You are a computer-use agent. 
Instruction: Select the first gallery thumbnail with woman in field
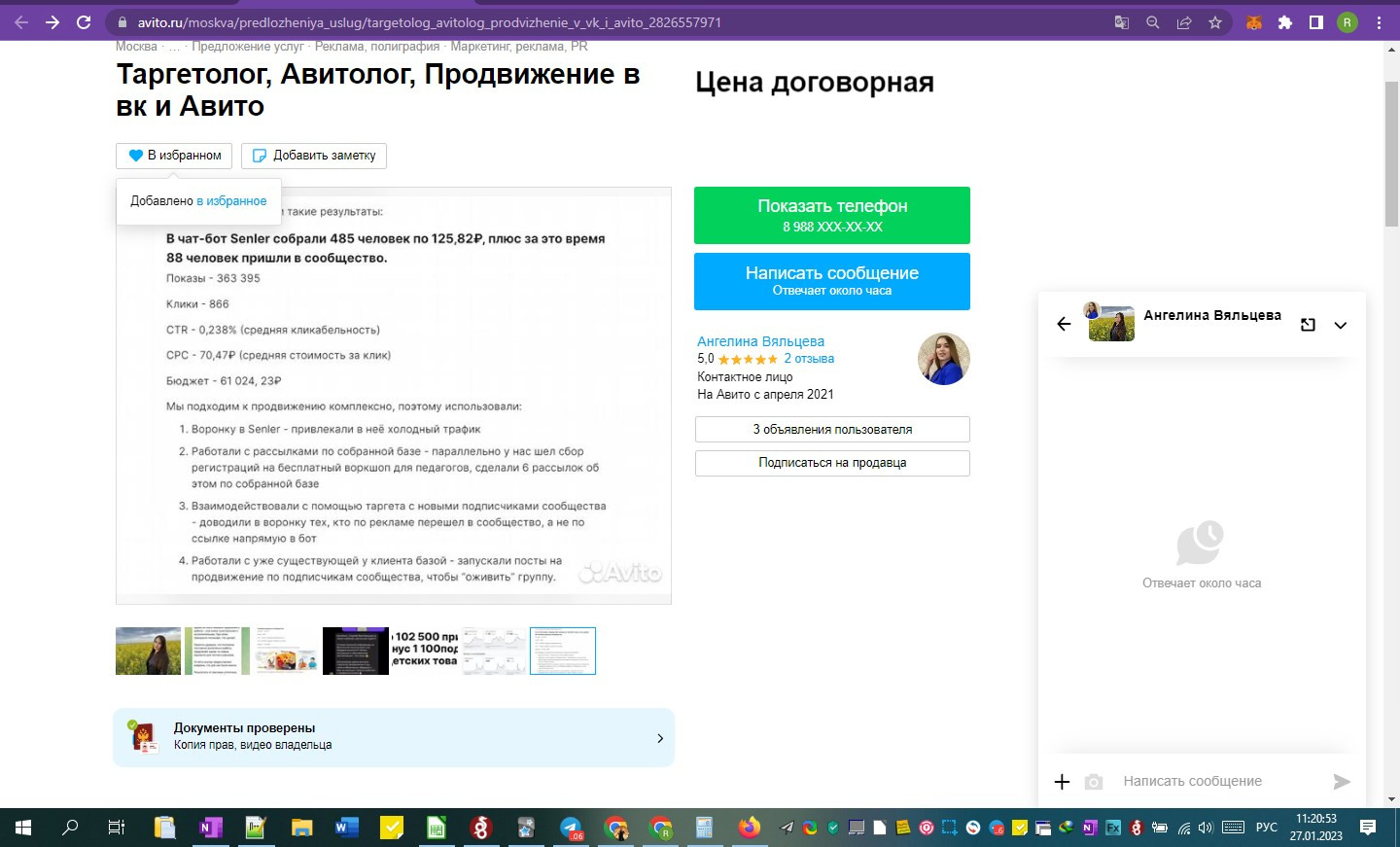coord(149,652)
